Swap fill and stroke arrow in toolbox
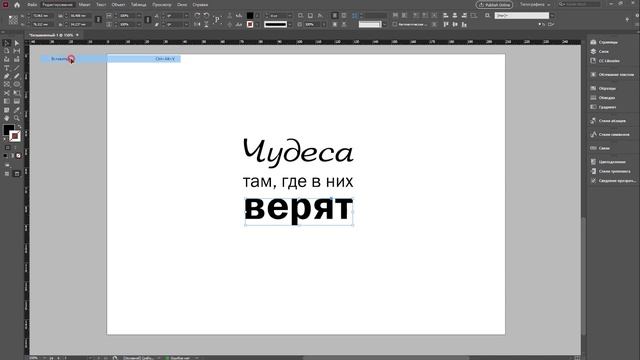The height and width of the screenshot is (360, 640). tap(18, 127)
